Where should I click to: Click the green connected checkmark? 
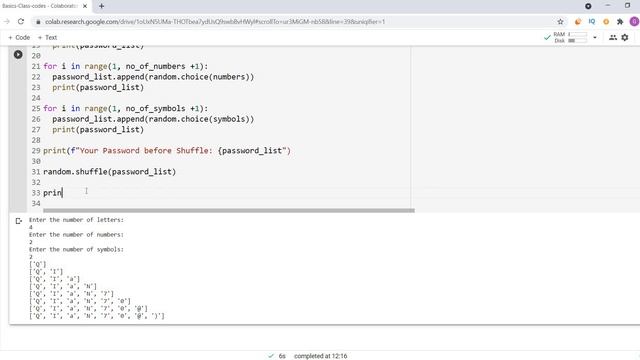tap(547, 37)
